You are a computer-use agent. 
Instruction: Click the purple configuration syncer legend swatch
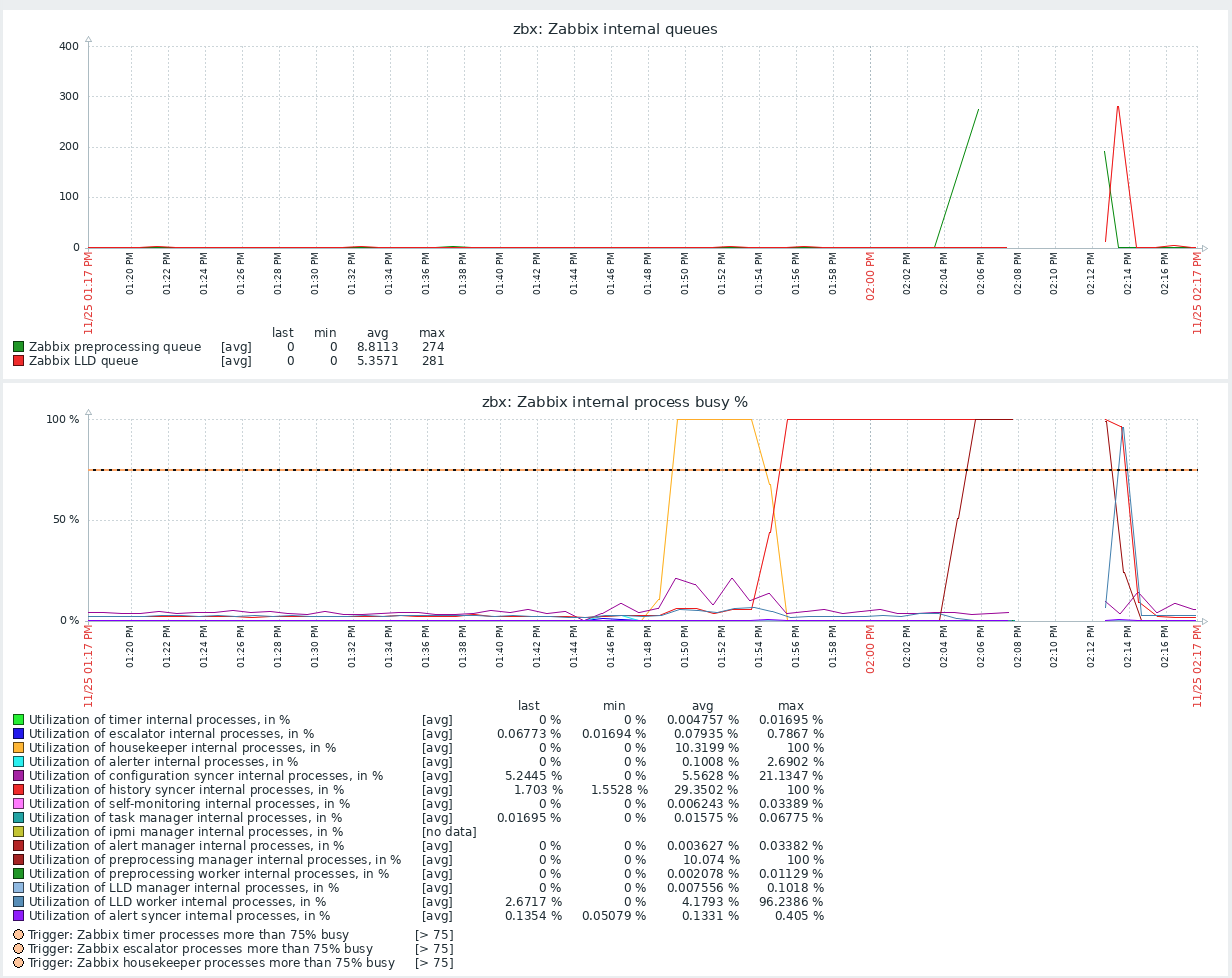click(18, 776)
